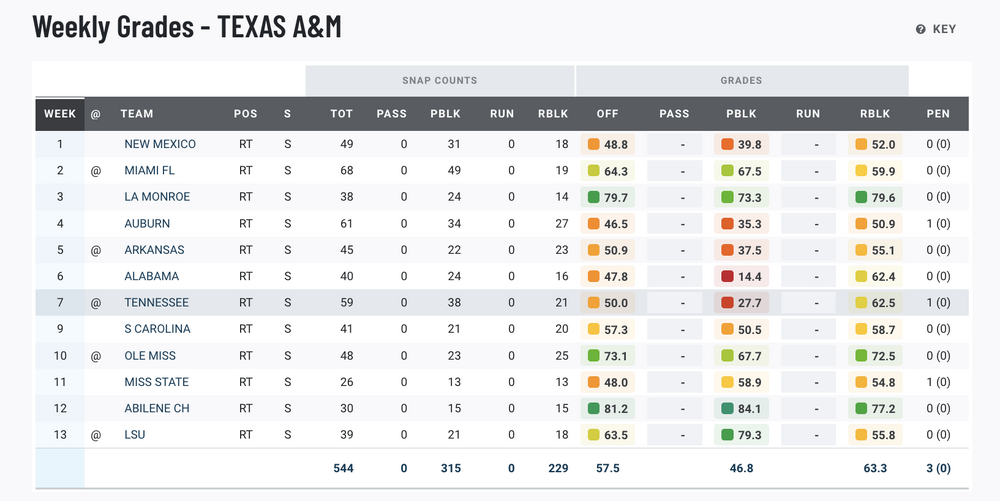Image resolution: width=1000 pixels, height=501 pixels.
Task: Select the POS column header
Action: (x=245, y=114)
